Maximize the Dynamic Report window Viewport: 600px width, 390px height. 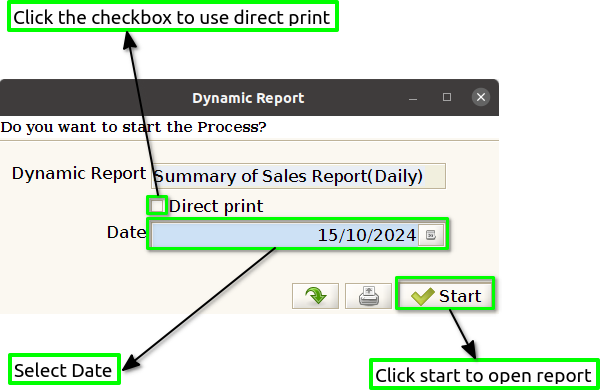(447, 97)
